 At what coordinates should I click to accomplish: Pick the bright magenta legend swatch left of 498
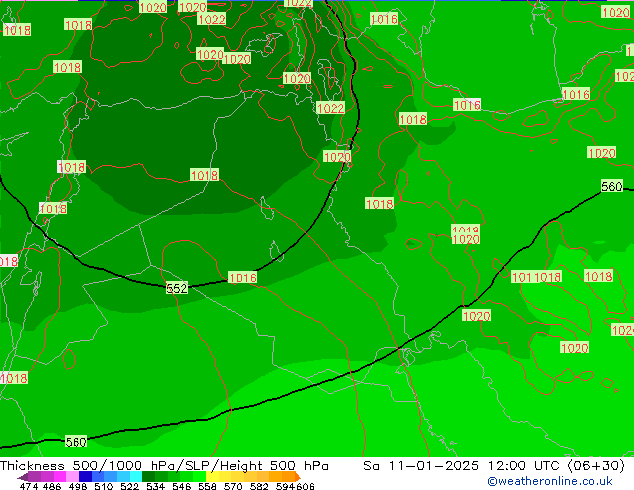point(60,477)
